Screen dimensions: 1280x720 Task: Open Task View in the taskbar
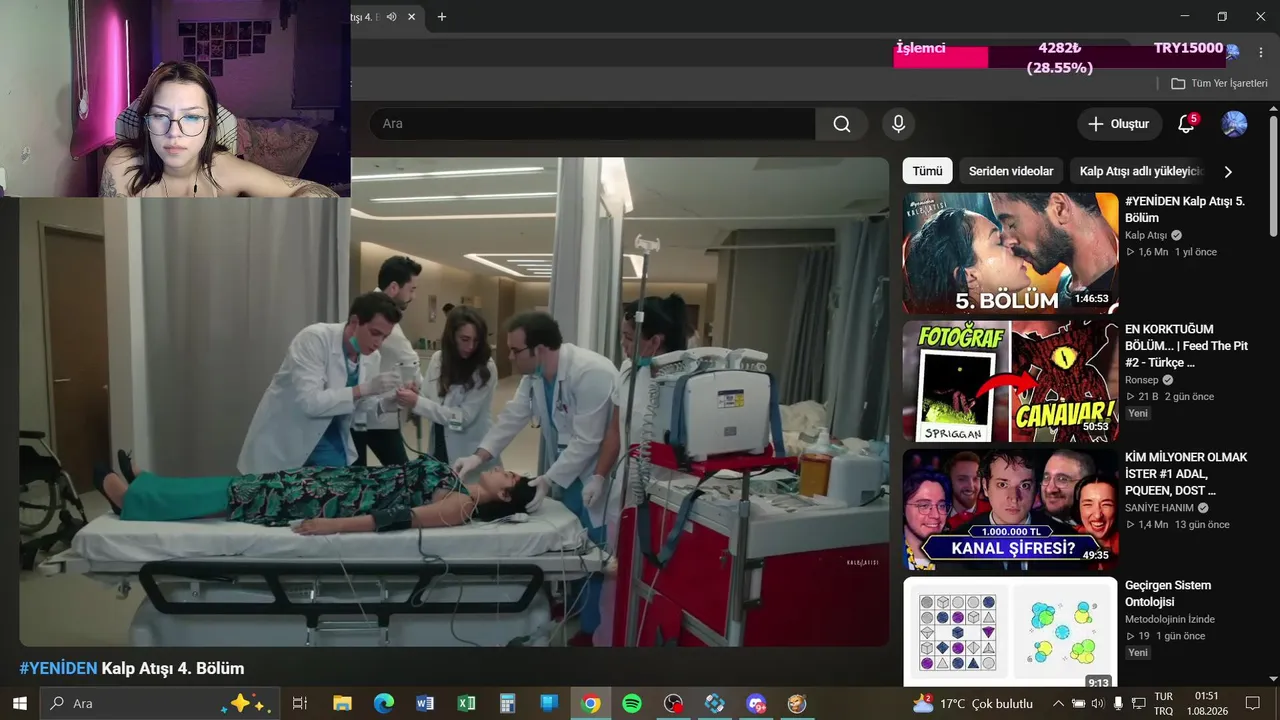299,703
